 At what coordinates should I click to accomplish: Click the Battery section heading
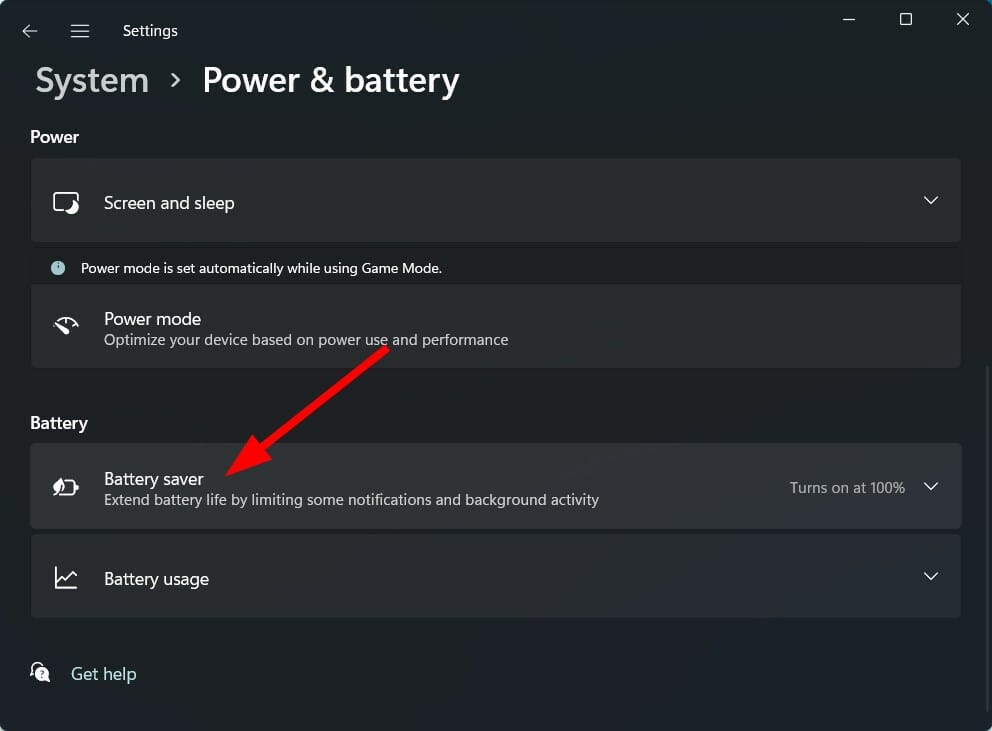click(58, 422)
